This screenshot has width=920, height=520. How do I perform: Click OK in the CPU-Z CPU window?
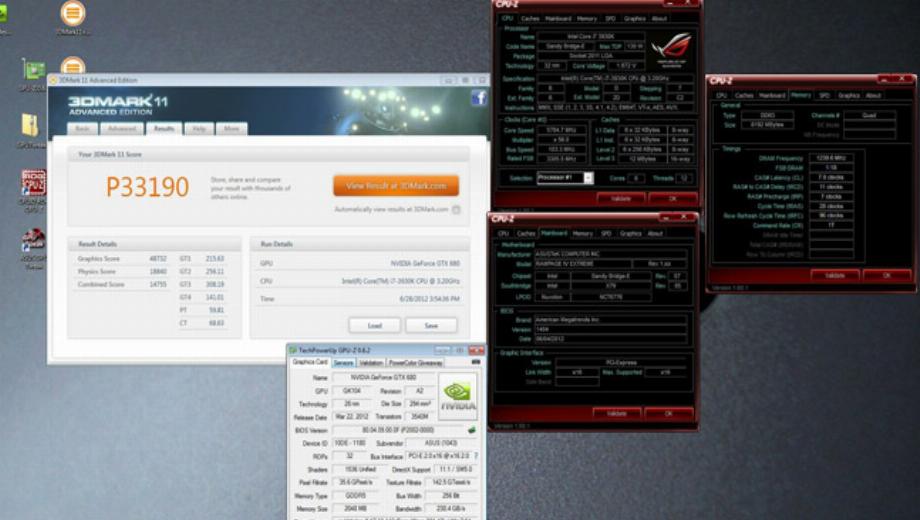673,198
